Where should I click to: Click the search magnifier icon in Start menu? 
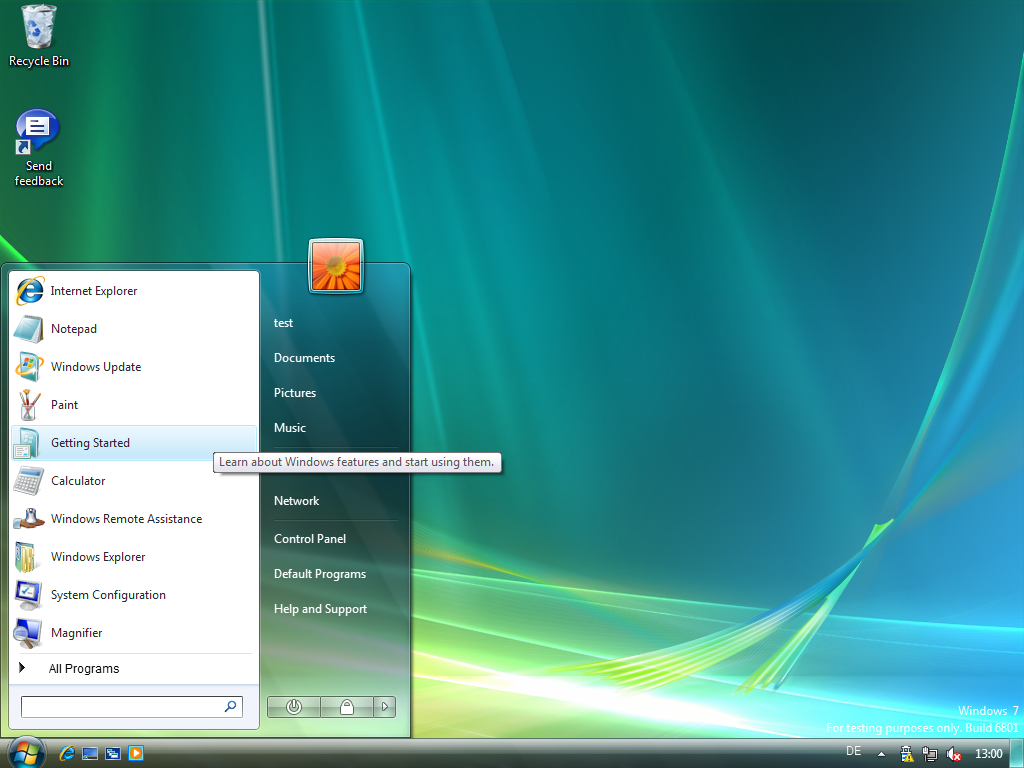click(231, 706)
